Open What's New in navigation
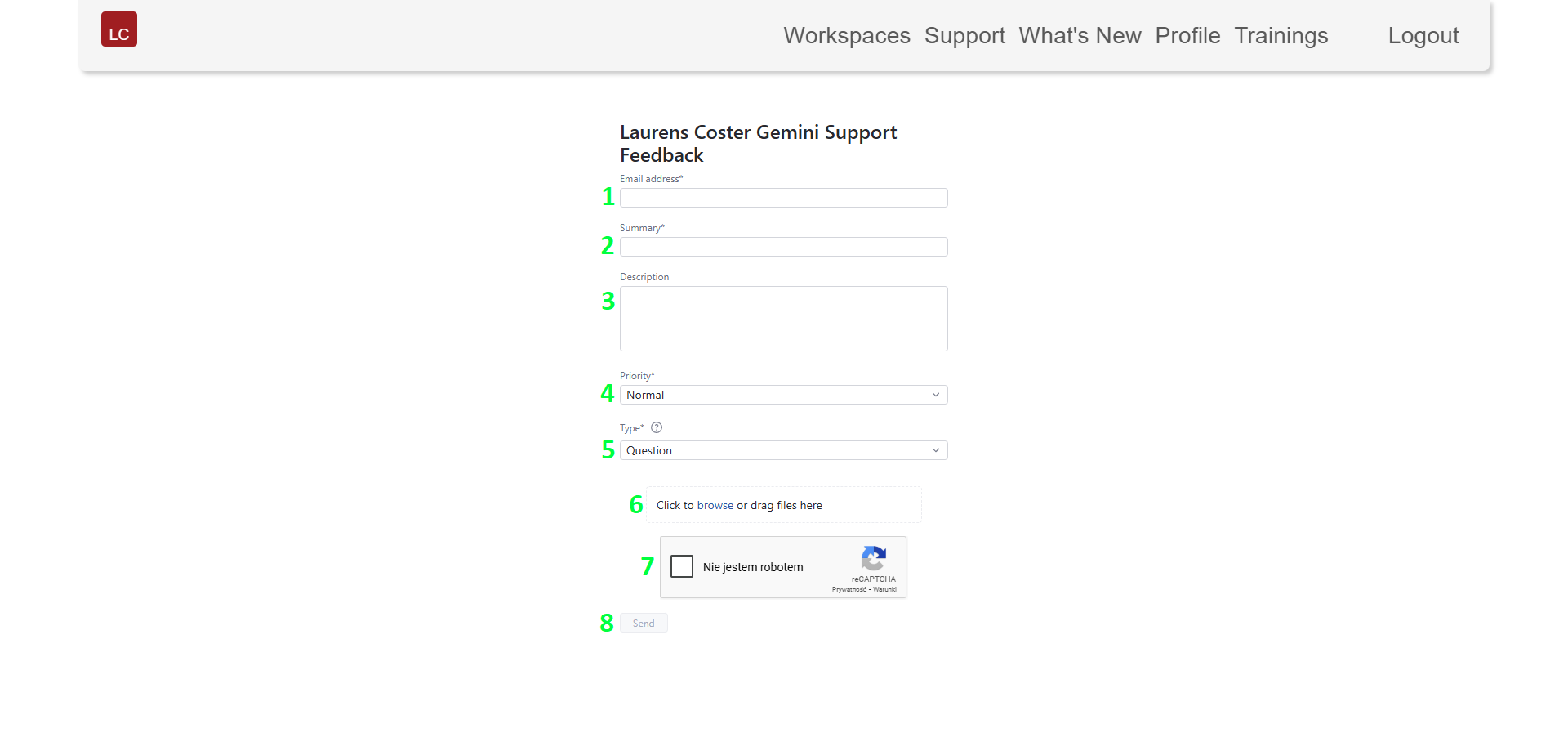1568x751 pixels. (x=1080, y=36)
